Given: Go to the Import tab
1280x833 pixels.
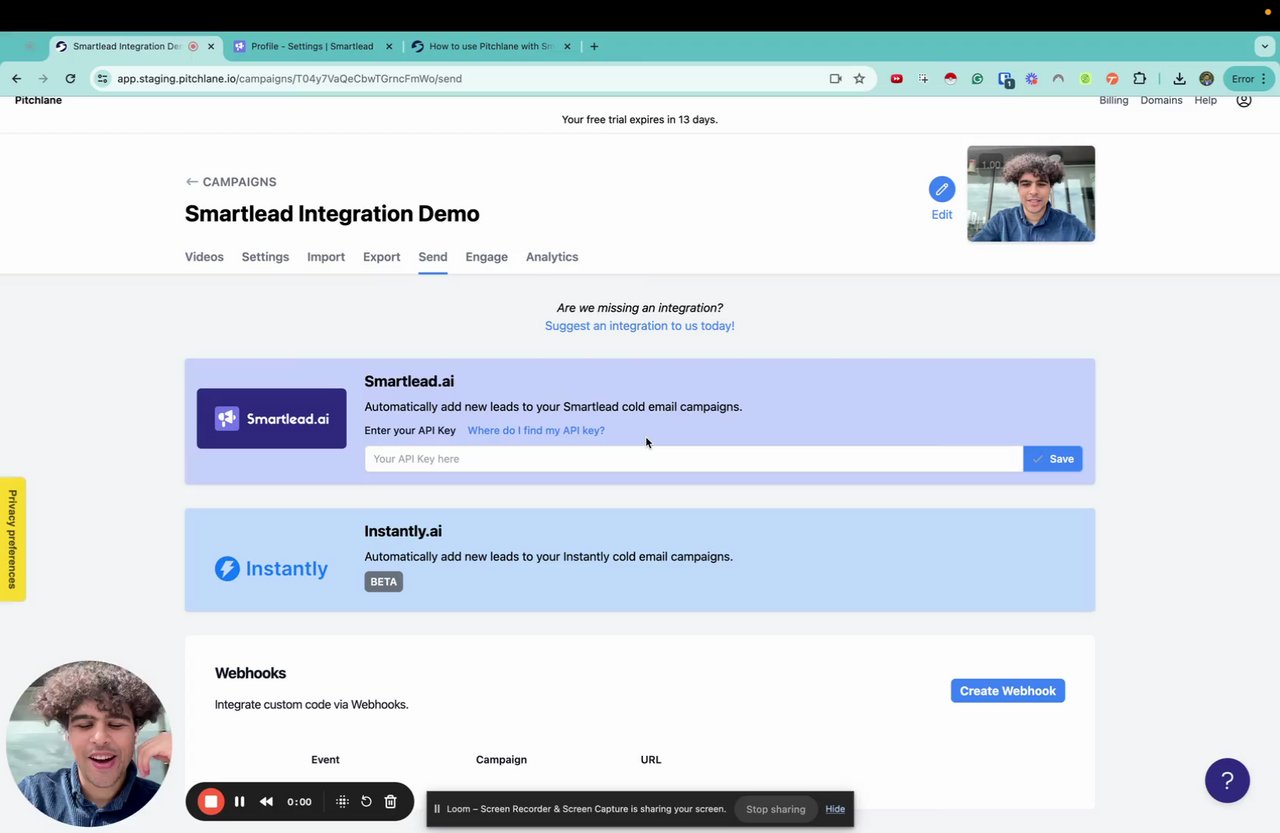Looking at the screenshot, I should pos(326,257).
